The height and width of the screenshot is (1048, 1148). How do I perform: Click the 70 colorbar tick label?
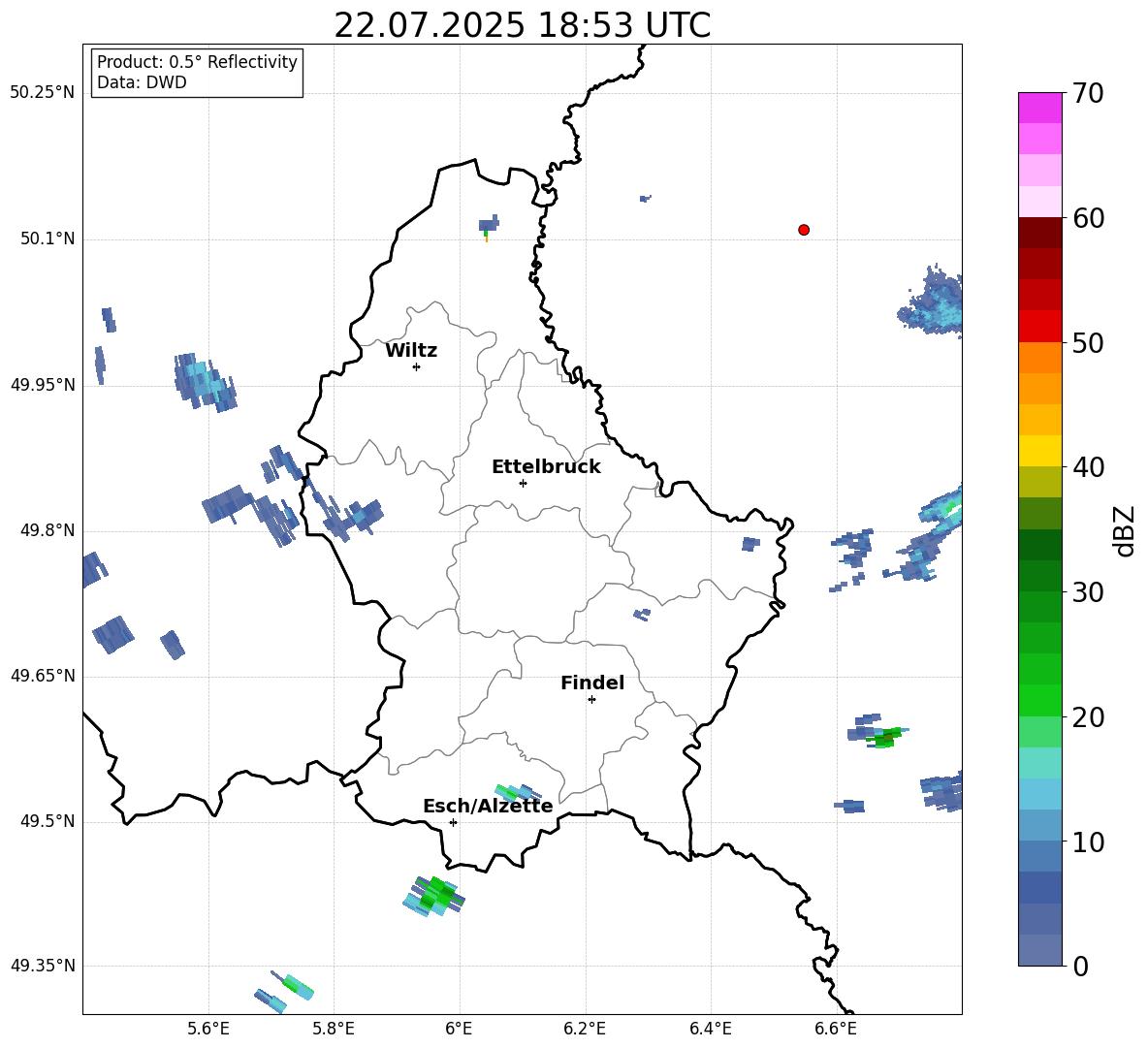pyautogui.click(x=1087, y=93)
